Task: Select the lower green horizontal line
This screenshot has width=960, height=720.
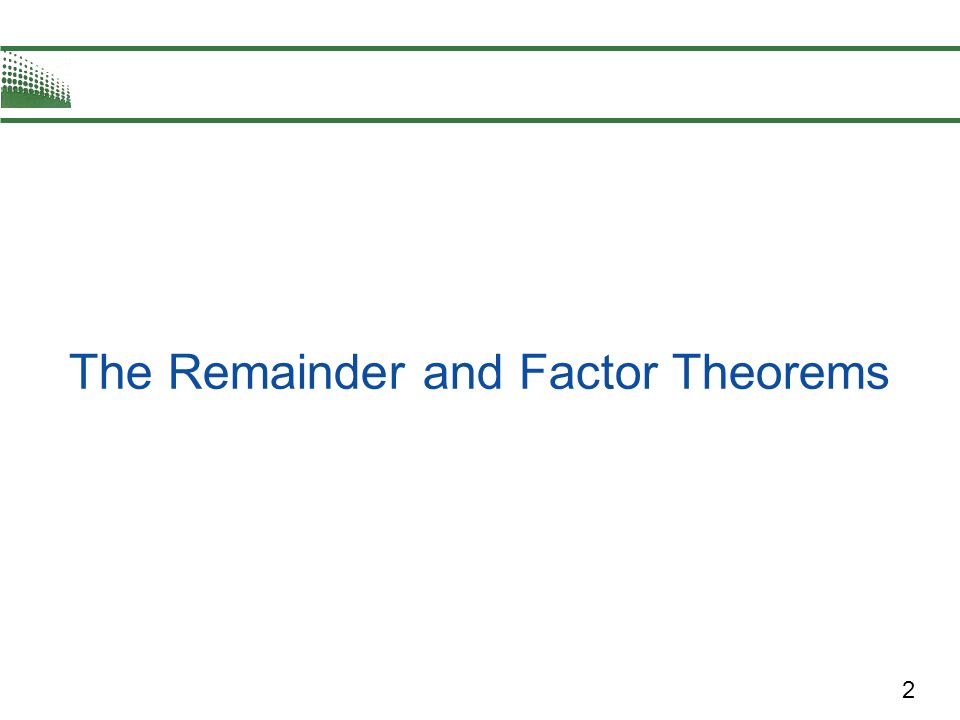Action: (480, 120)
